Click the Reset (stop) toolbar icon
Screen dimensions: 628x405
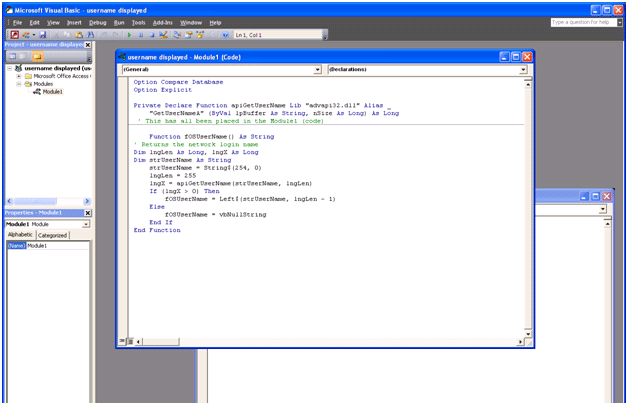[x=151, y=35]
